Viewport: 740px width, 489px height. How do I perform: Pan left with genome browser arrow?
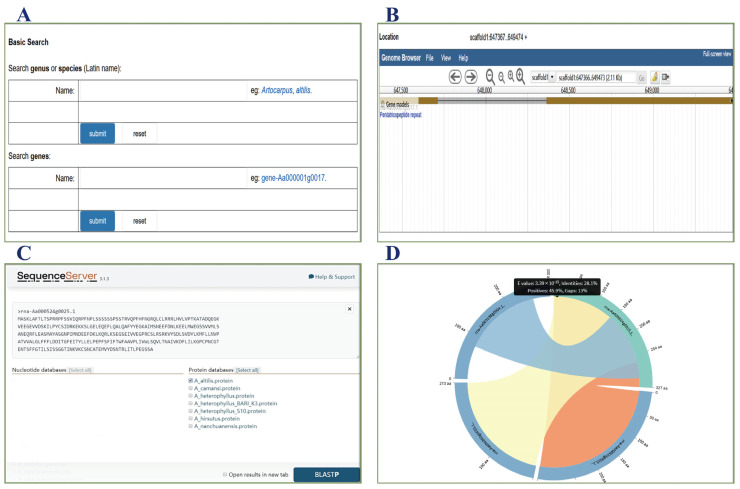coord(454,76)
